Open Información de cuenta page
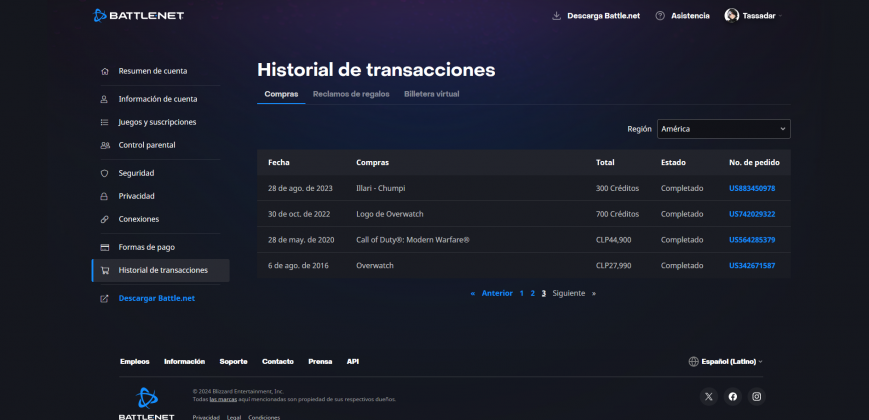This screenshot has height=420, width=869. pos(160,99)
